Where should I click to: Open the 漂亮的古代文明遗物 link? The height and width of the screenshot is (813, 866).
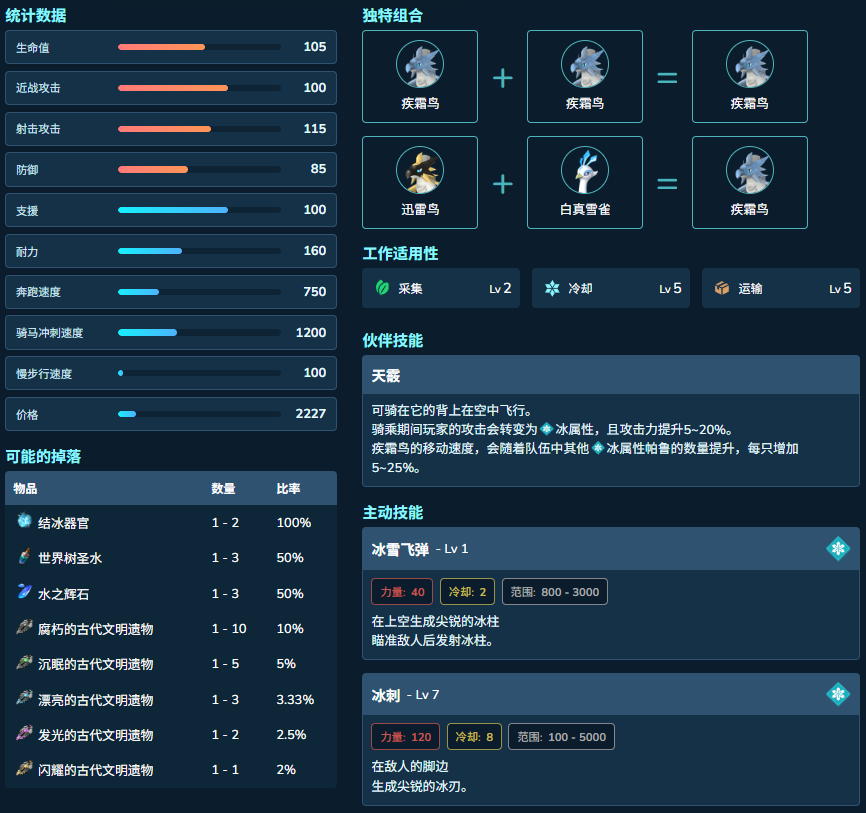click(96, 700)
